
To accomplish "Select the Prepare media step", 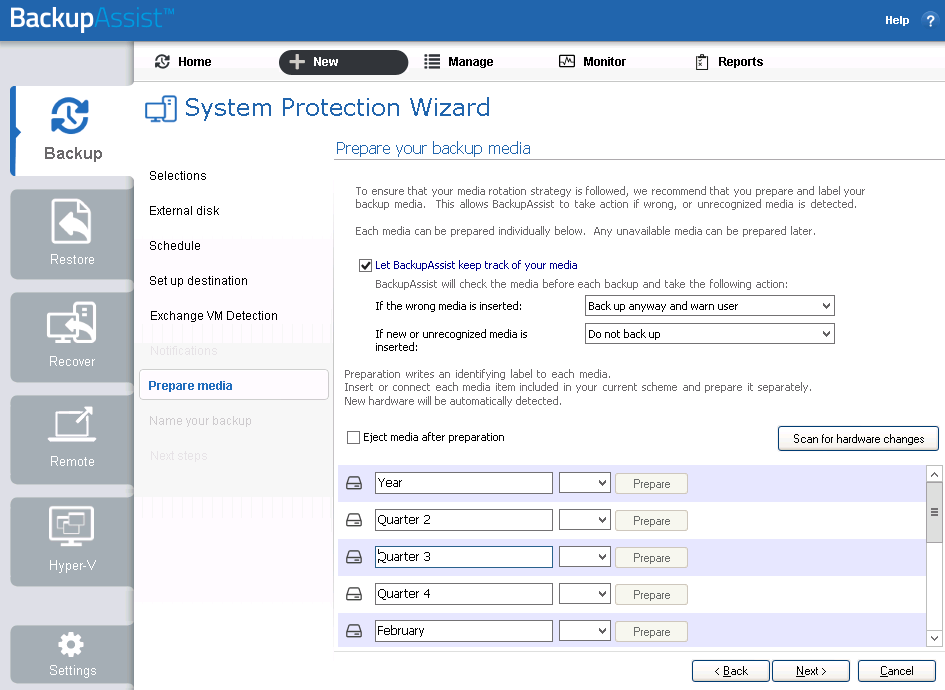I will point(234,385).
